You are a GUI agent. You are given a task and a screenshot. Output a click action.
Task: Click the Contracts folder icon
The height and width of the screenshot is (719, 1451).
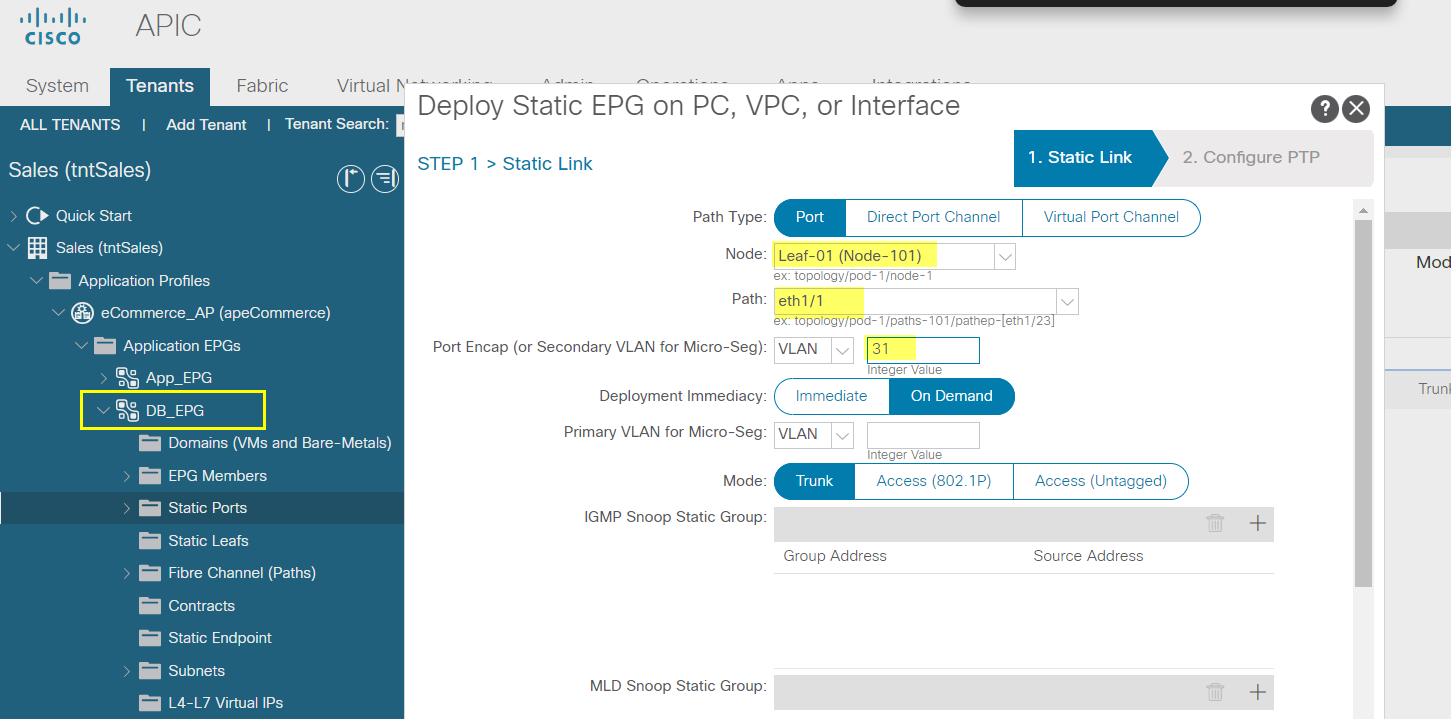[150, 606]
